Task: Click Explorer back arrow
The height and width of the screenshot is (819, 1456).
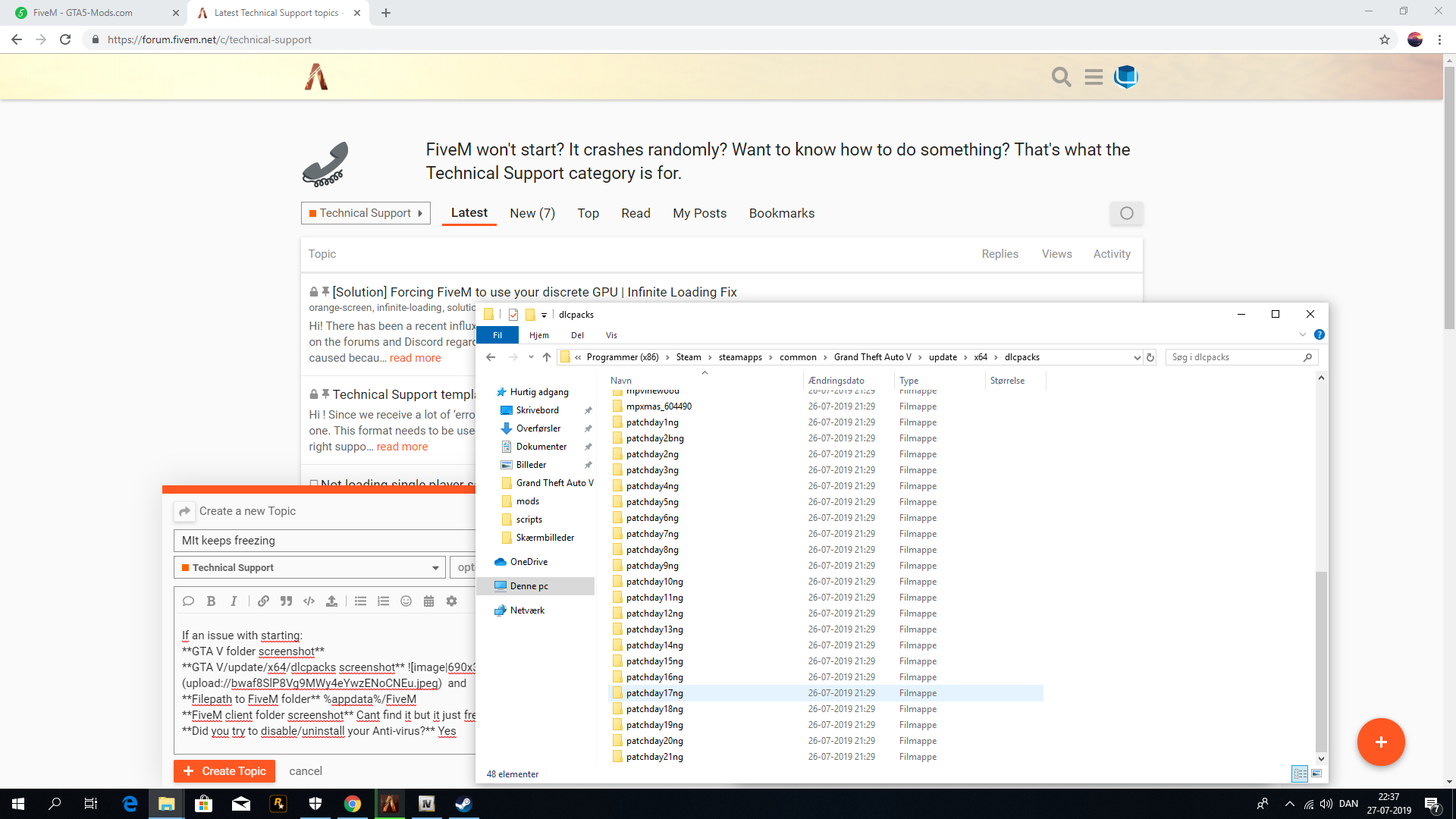Action: (491, 357)
